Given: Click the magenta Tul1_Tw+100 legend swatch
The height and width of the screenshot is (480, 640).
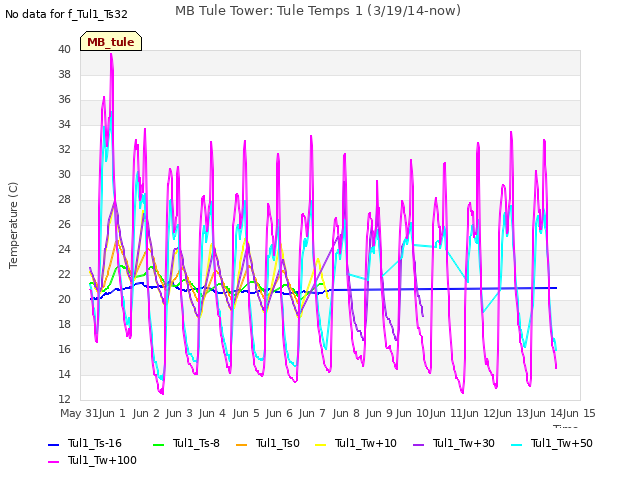Looking at the screenshot, I should [x=53, y=462].
